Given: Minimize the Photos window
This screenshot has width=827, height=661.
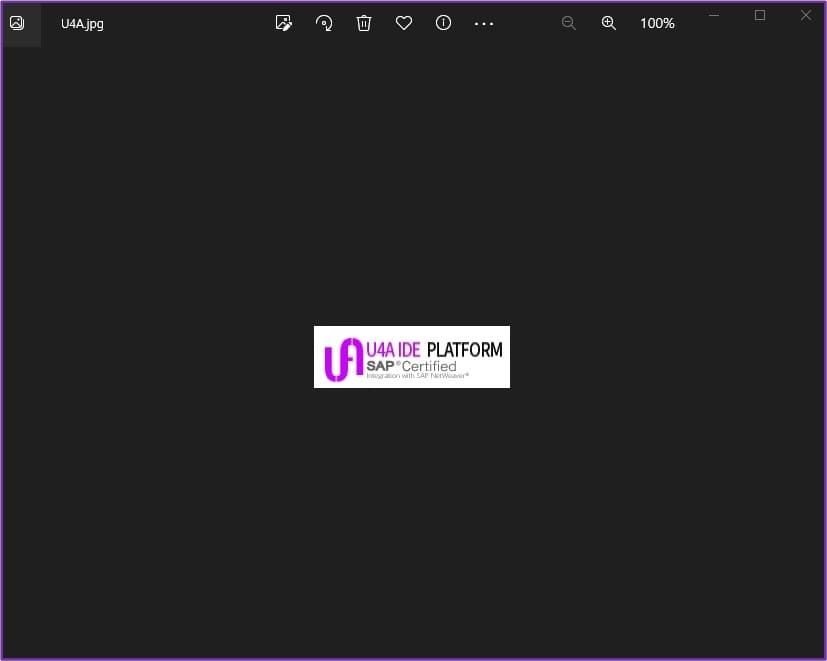Looking at the screenshot, I should (x=714, y=15).
